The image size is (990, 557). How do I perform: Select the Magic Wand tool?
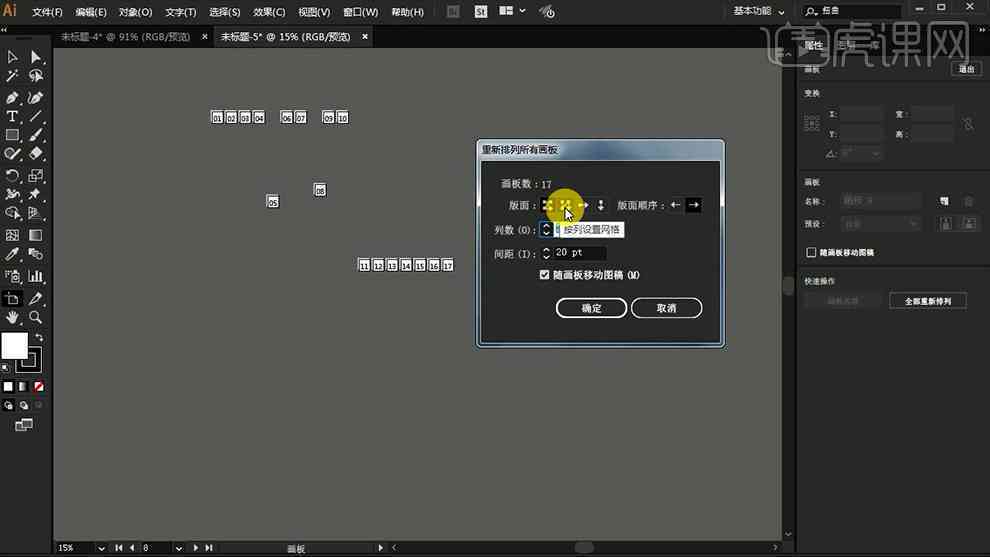12,76
